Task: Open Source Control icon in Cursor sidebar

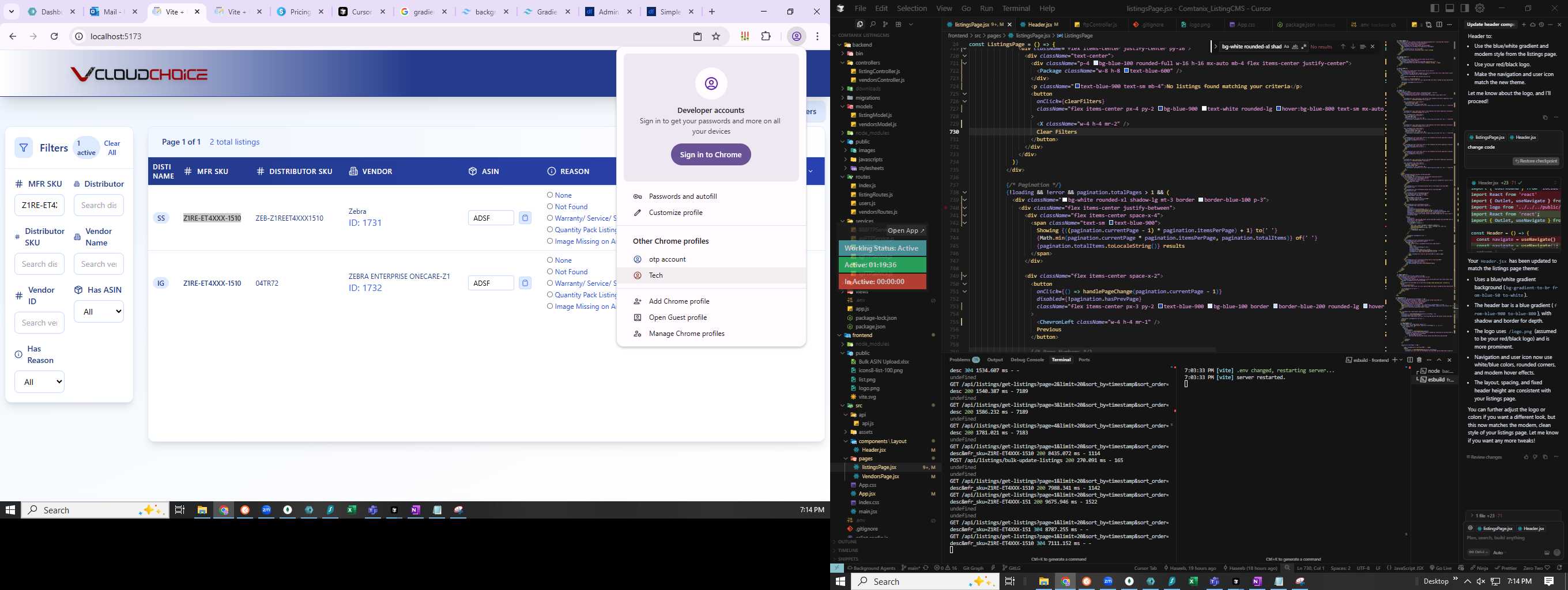Action: point(885,24)
